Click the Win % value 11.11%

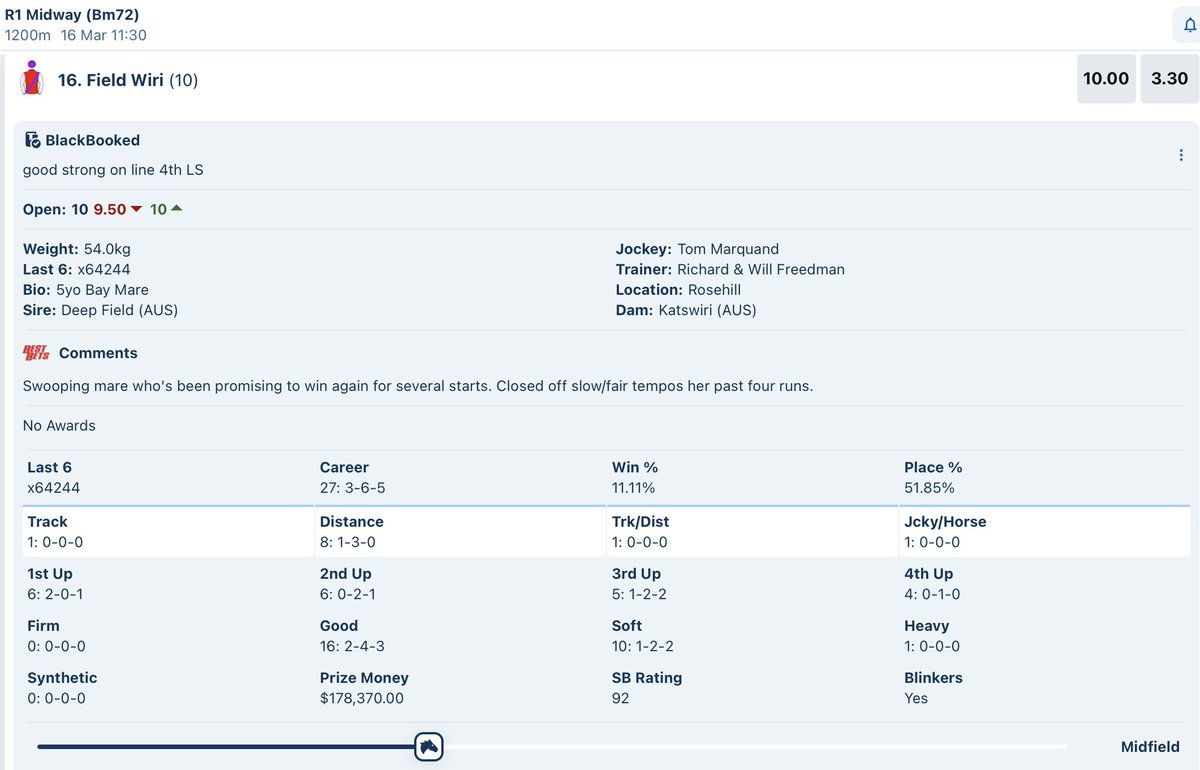coord(634,488)
